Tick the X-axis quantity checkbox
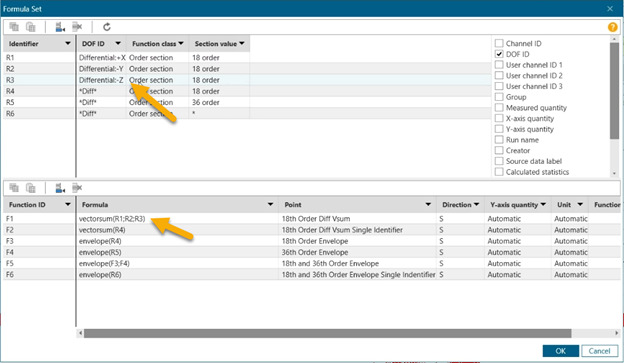Image resolution: width=624 pixels, height=363 pixels. tap(499, 118)
